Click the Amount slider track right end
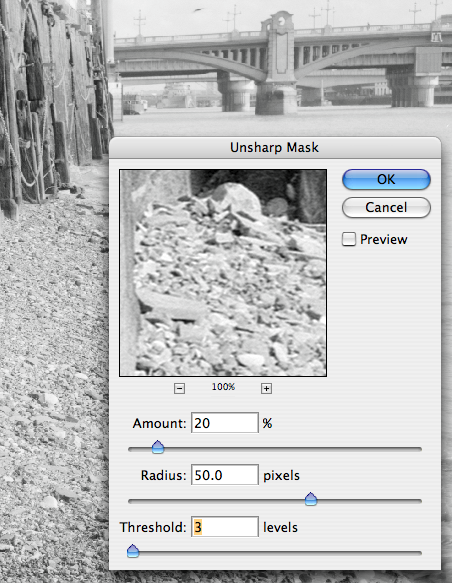Screen dimensions: 452x583 418,450
